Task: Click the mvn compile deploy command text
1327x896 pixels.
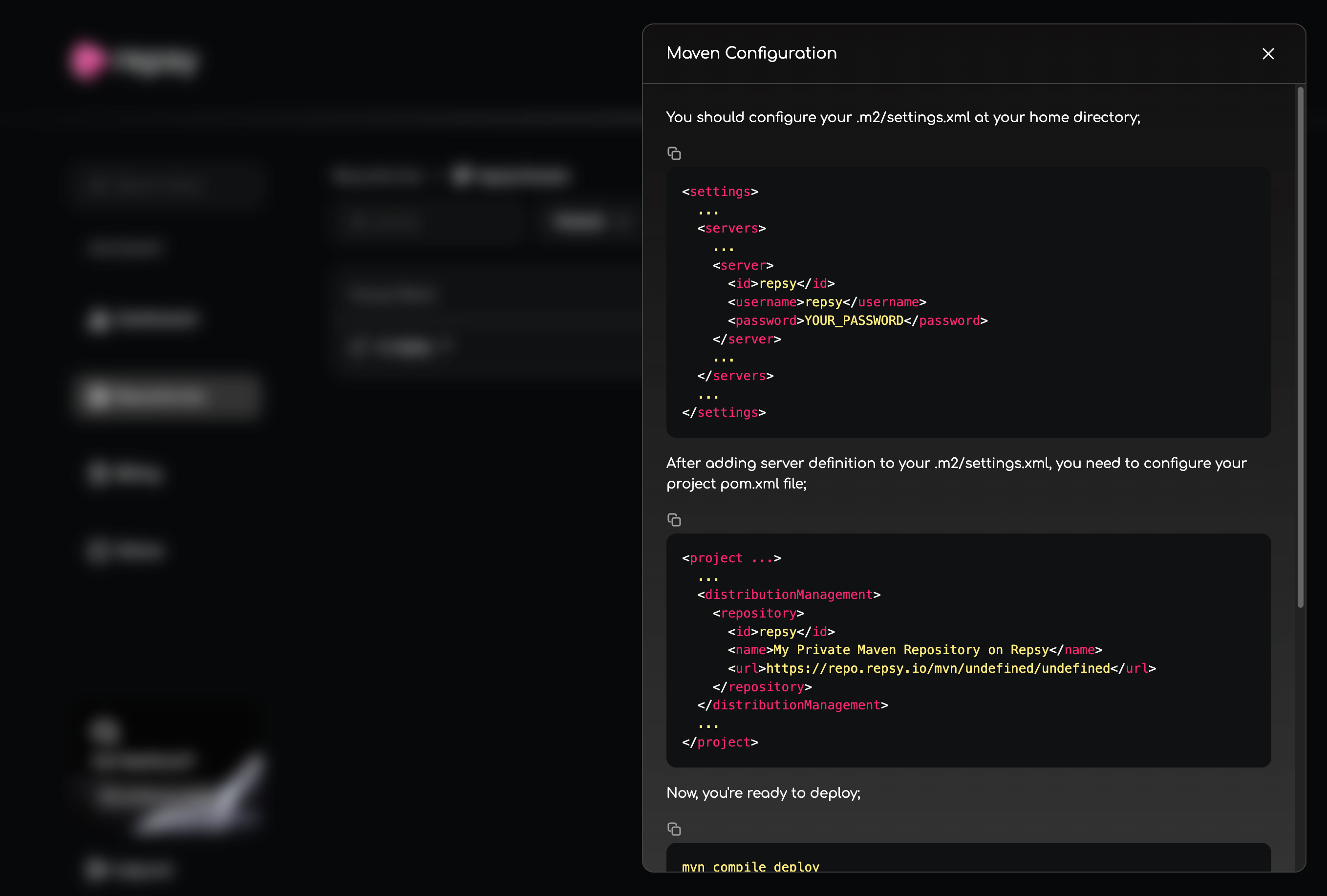Action: pos(749,866)
